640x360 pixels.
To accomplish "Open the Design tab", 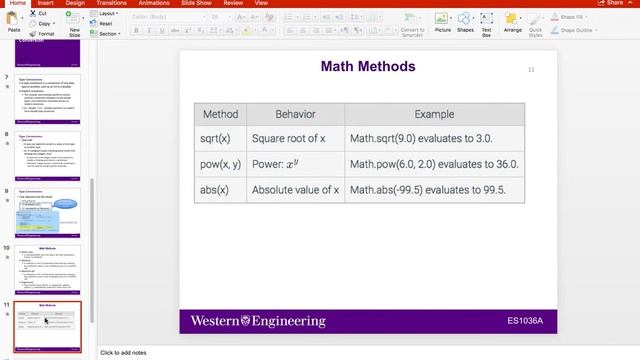I will (75, 3).
